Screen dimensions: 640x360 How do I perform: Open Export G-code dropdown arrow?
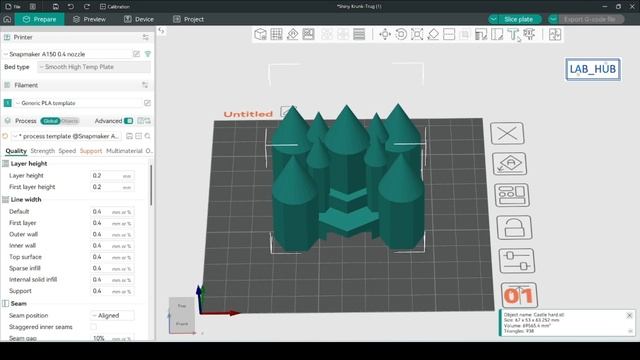click(553, 19)
